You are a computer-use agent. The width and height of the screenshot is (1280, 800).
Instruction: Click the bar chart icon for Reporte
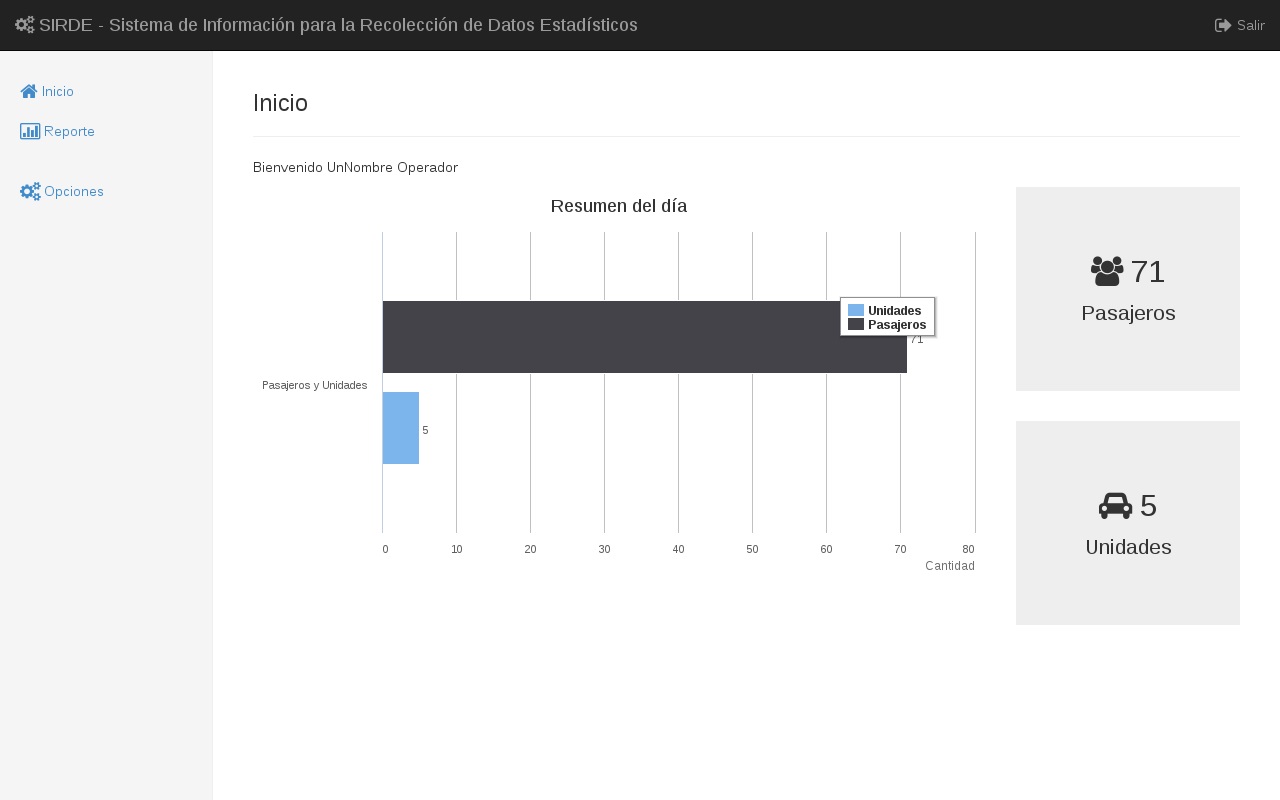pyautogui.click(x=30, y=131)
